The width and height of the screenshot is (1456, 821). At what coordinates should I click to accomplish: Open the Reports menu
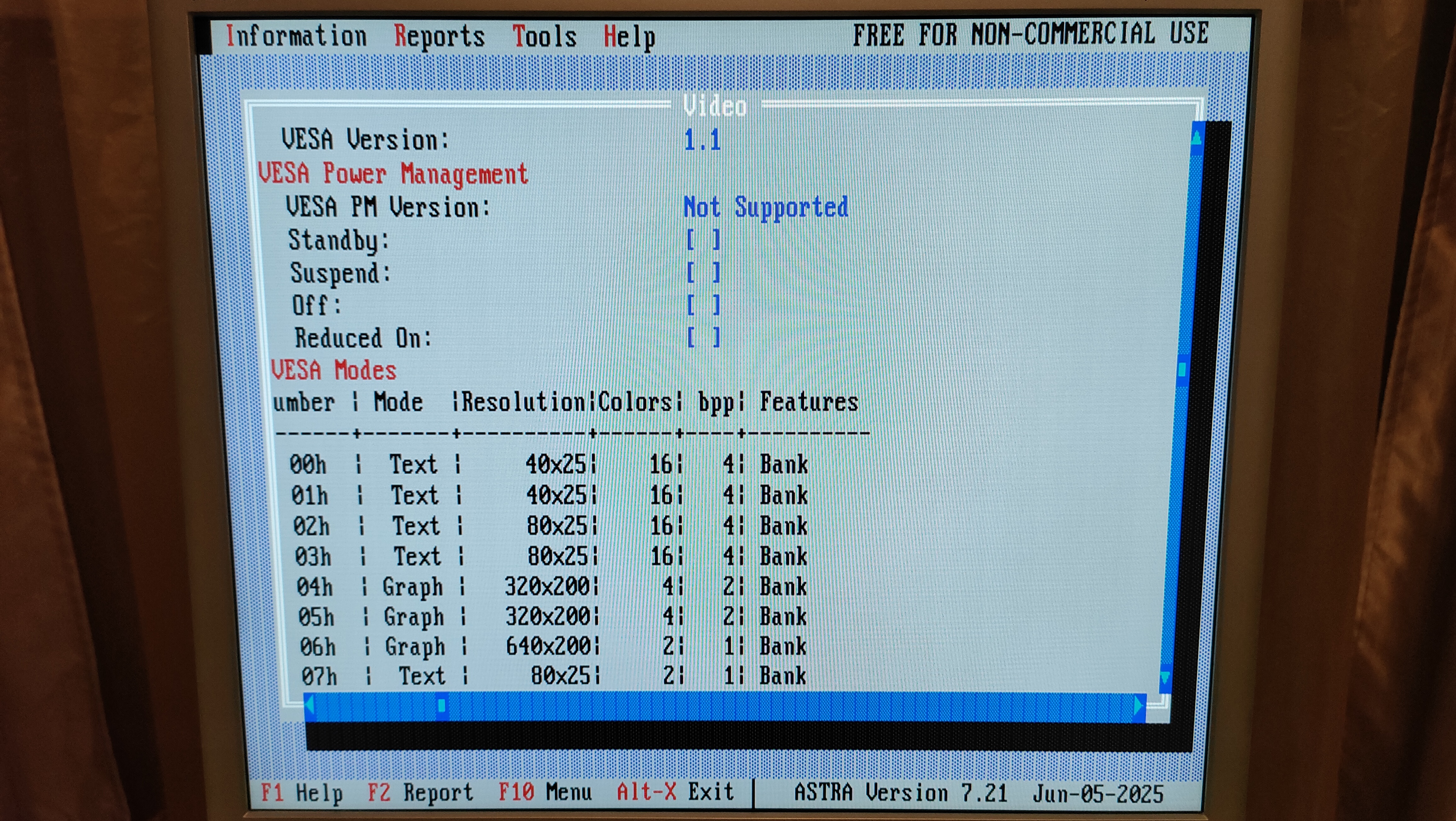click(439, 36)
